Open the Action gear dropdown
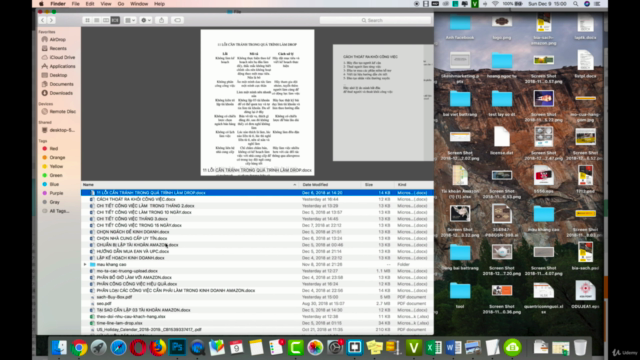This screenshot has width=640, height=360. [146, 20]
